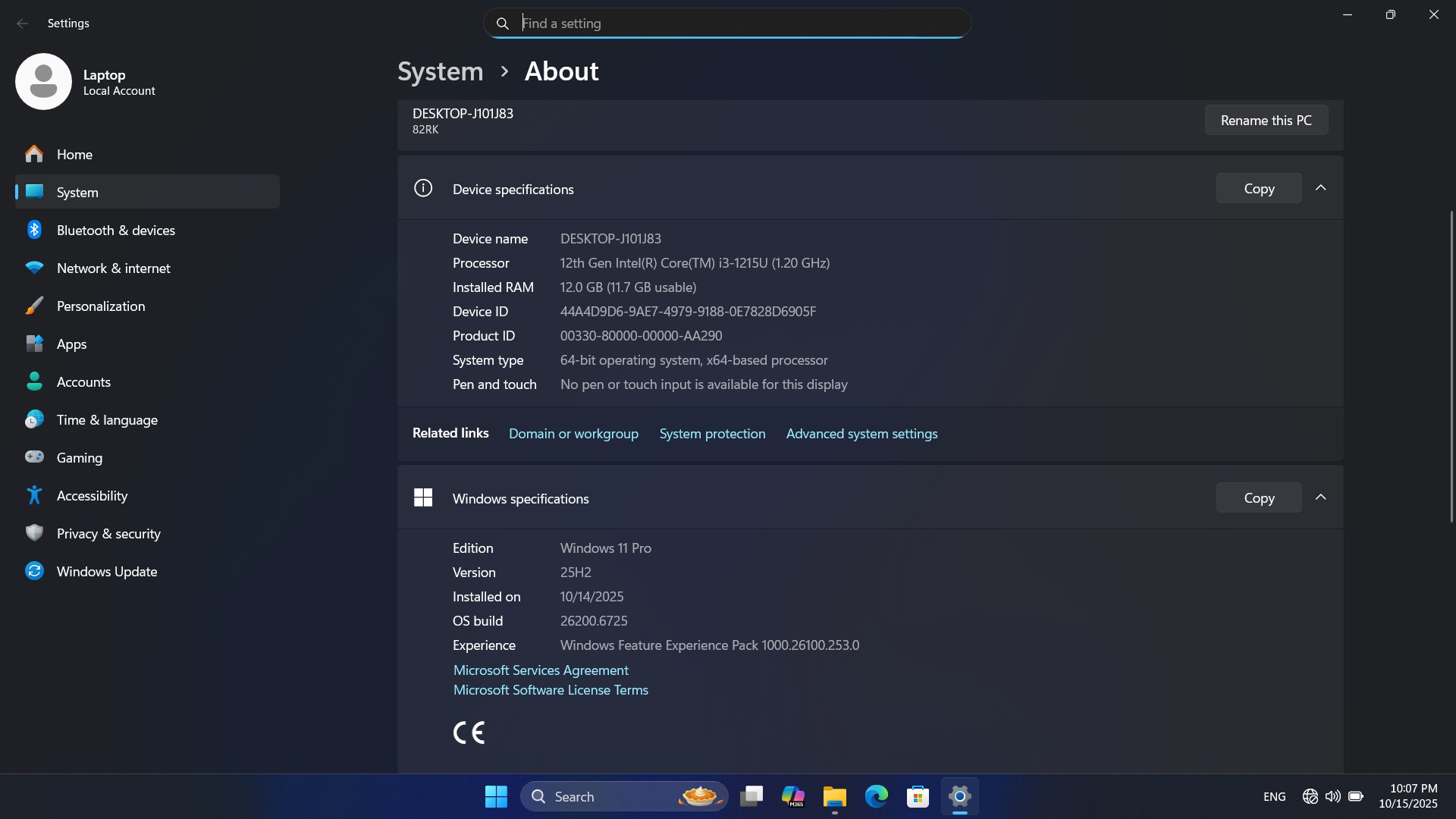Open File Explorer in the taskbar
1456x819 pixels.
(834, 796)
